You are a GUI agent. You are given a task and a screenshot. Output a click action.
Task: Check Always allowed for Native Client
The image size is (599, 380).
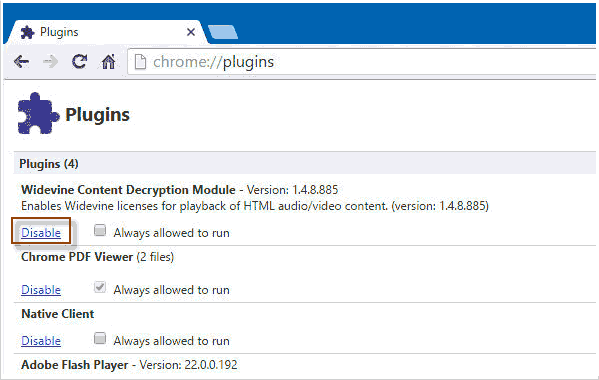100,338
